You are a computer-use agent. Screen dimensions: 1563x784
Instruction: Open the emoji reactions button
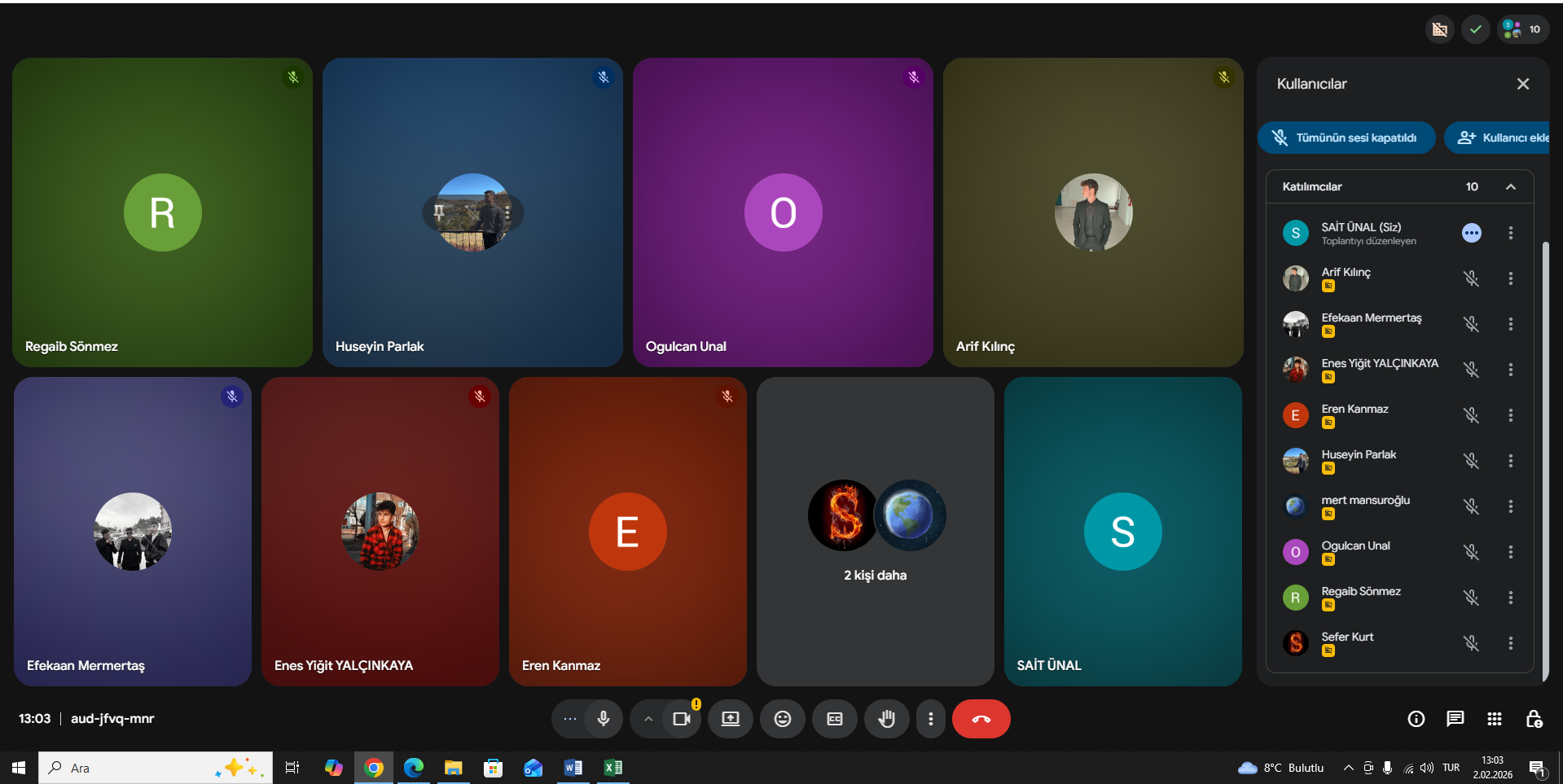pos(782,719)
